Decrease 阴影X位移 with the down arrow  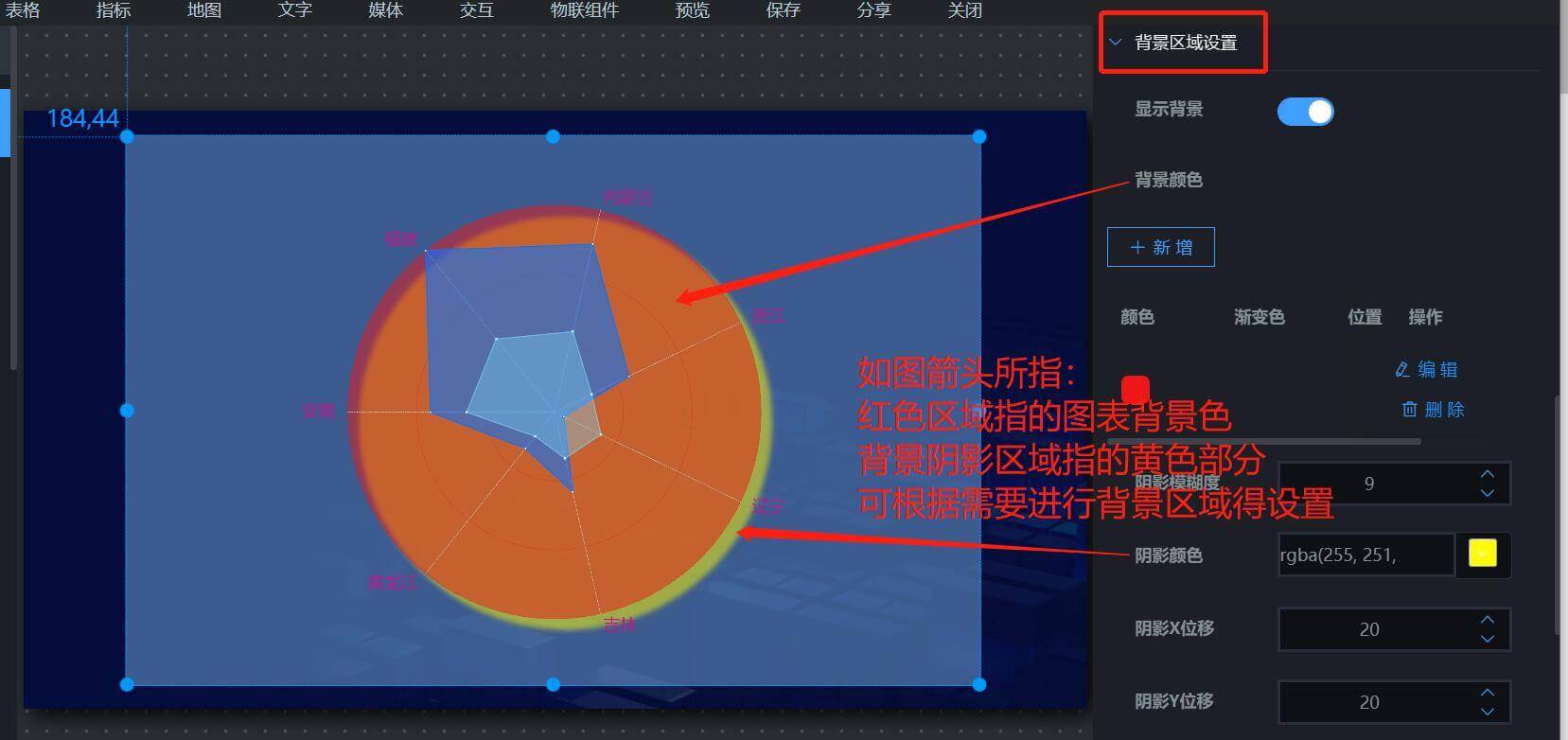coord(1488,640)
